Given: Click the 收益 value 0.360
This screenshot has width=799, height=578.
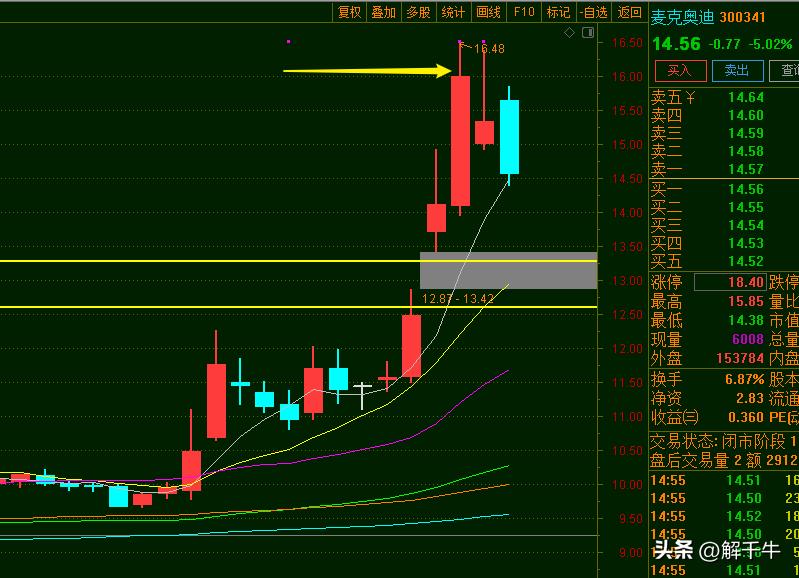Looking at the screenshot, I should pos(746,417).
